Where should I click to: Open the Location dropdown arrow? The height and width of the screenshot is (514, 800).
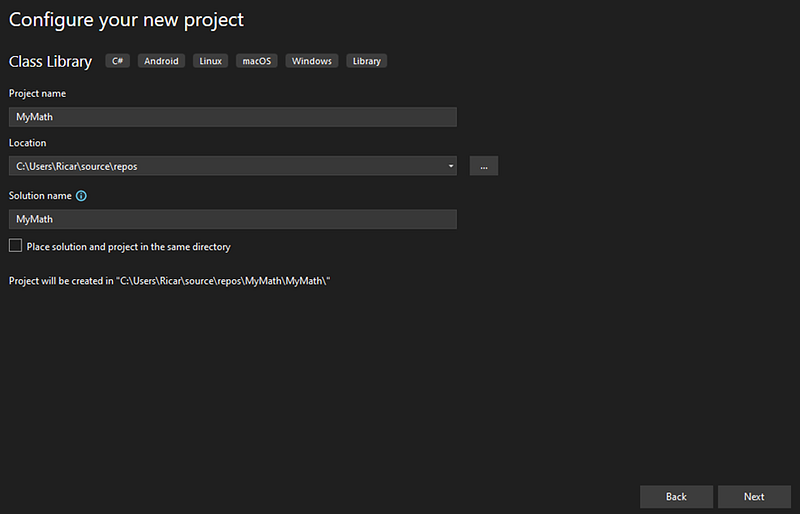(451, 166)
